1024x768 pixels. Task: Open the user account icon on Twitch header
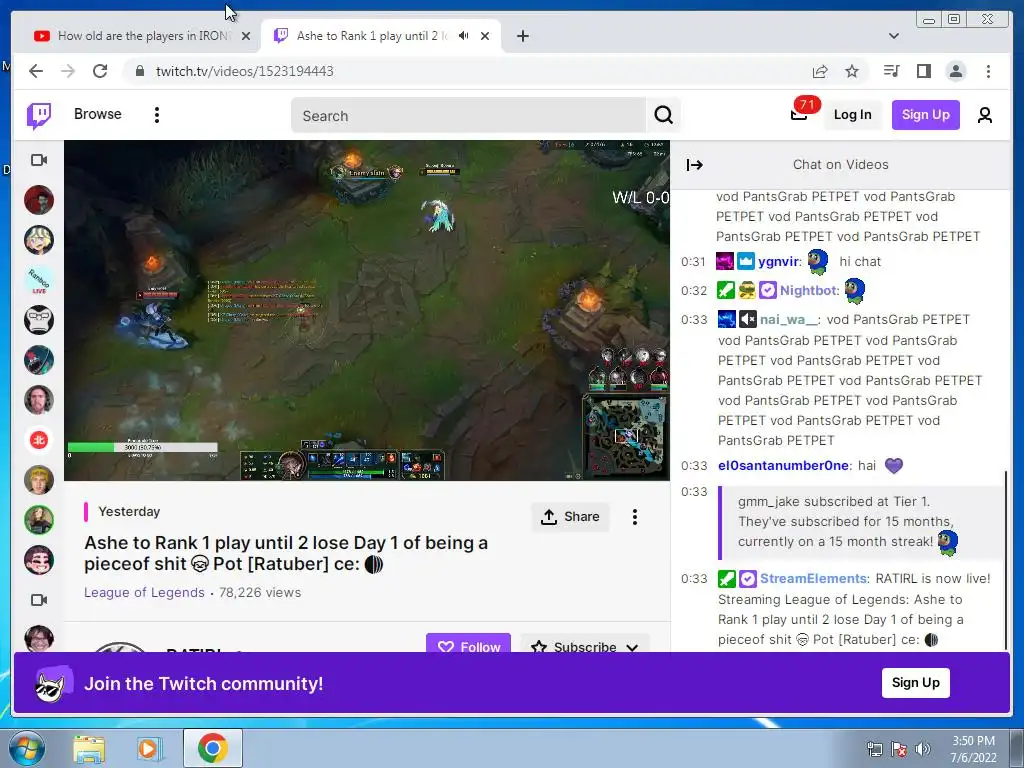985,116
